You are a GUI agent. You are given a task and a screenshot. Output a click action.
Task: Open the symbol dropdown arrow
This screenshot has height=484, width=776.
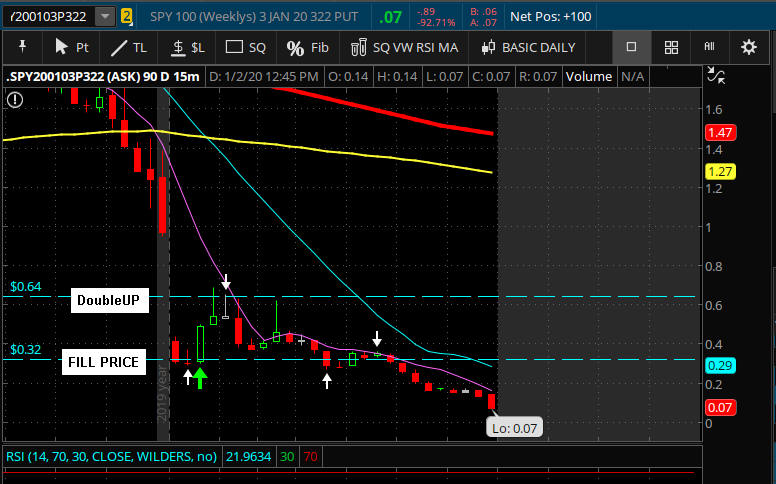pyautogui.click(x=105, y=16)
